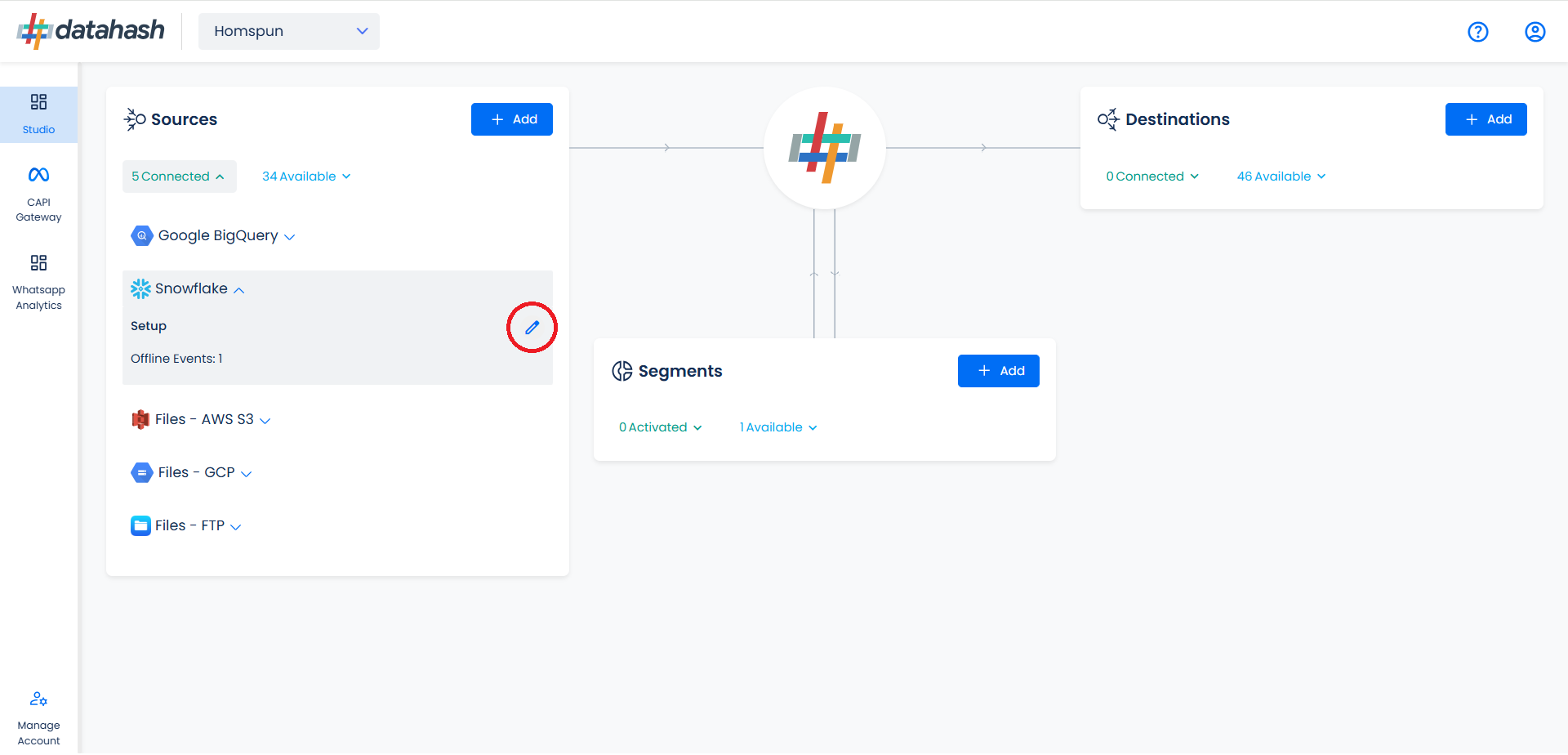Click the central datahash hub icon
1568x755 pixels.
coord(824,148)
